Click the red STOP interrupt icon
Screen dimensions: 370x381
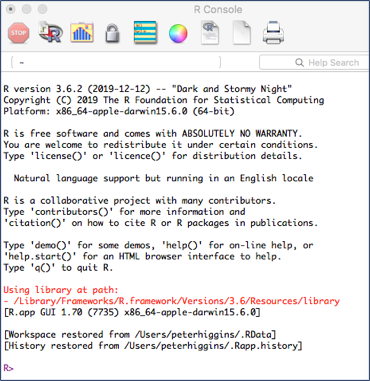click(19, 33)
